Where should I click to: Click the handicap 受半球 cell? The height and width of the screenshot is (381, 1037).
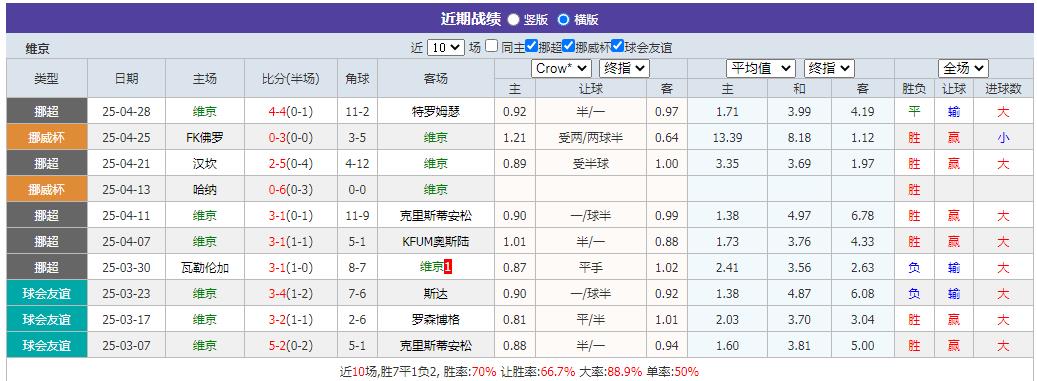click(591, 164)
